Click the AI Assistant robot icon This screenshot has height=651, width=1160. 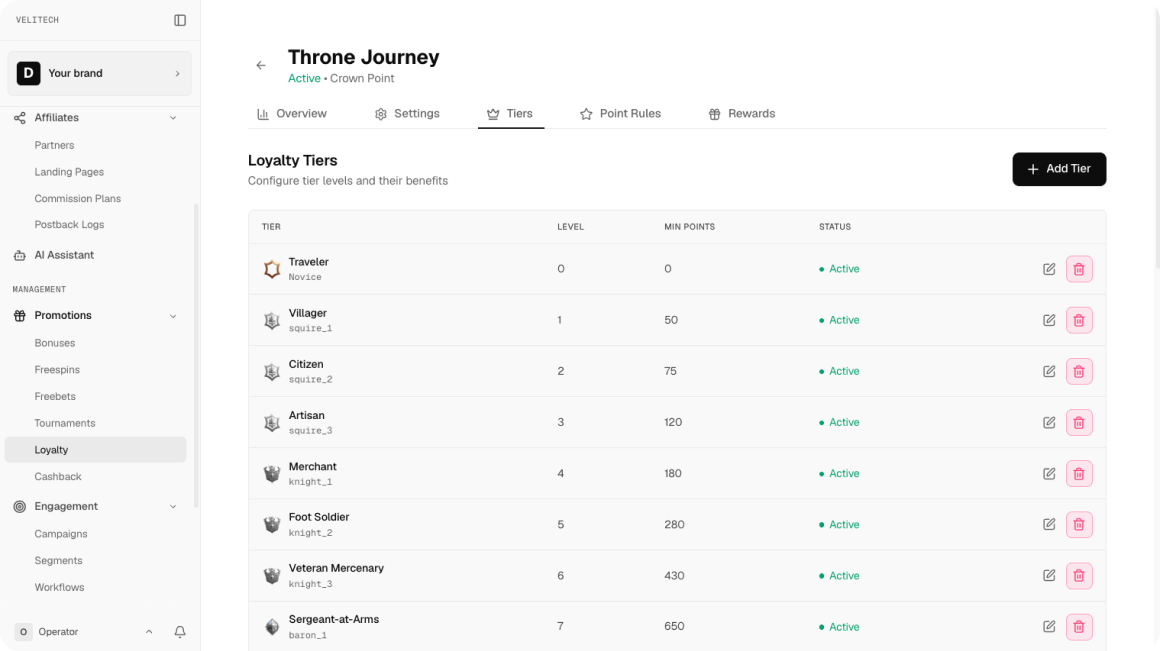click(20, 255)
